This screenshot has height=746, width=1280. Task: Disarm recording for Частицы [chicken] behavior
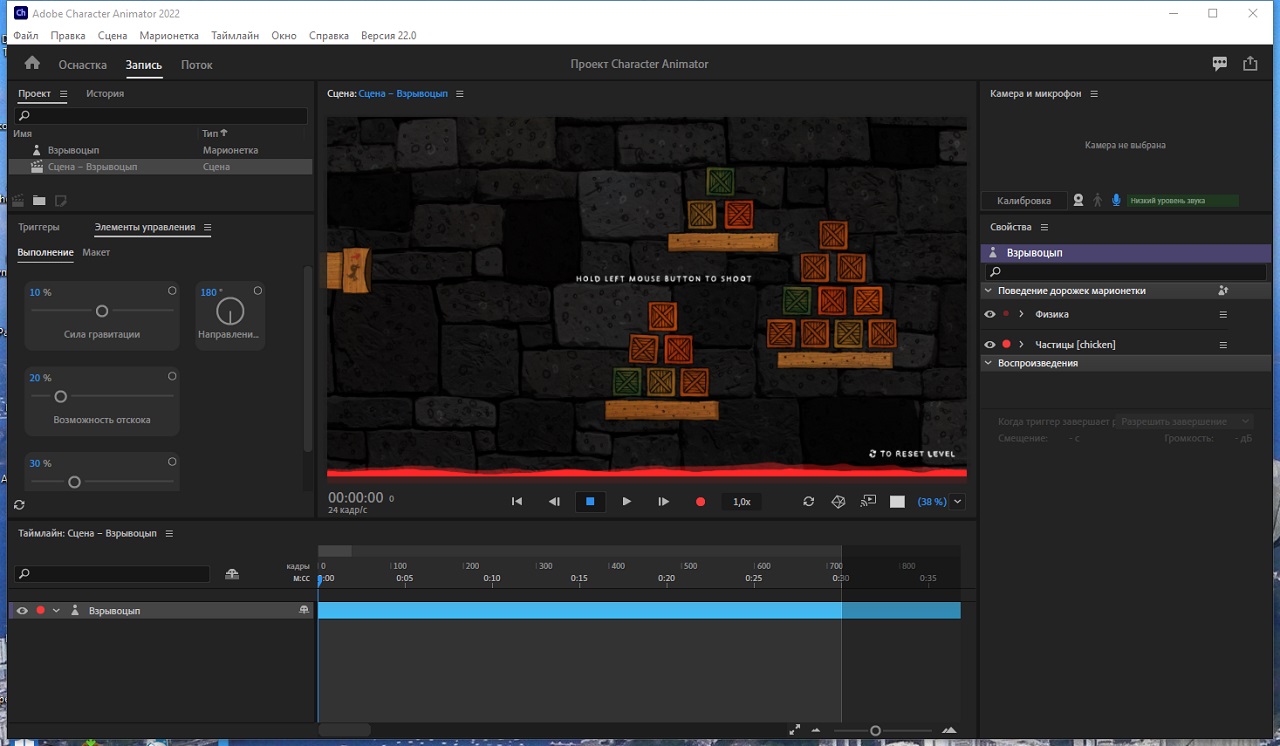(1006, 344)
